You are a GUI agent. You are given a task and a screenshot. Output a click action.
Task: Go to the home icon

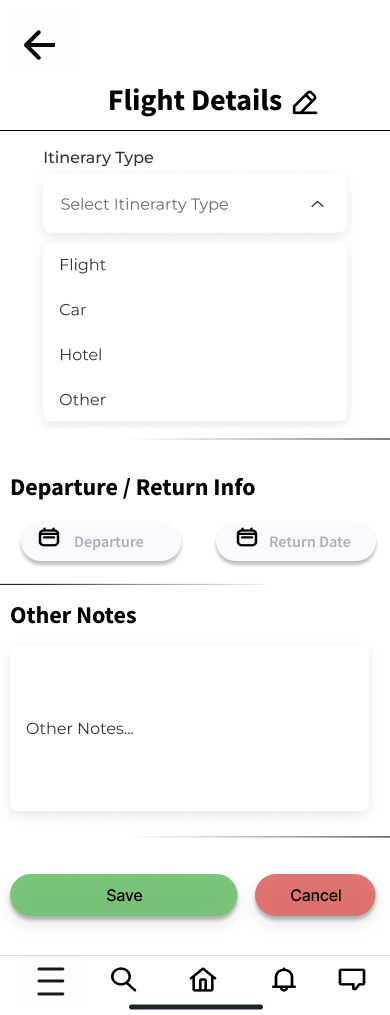203,979
